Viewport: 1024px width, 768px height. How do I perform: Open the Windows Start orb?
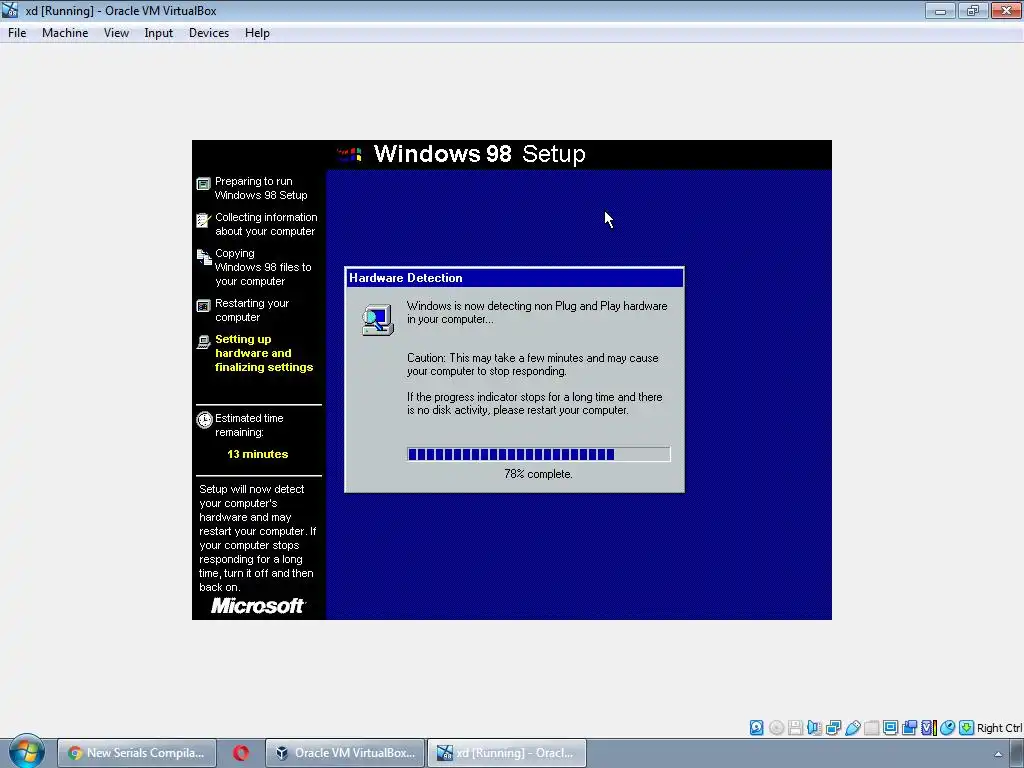[x=26, y=751]
